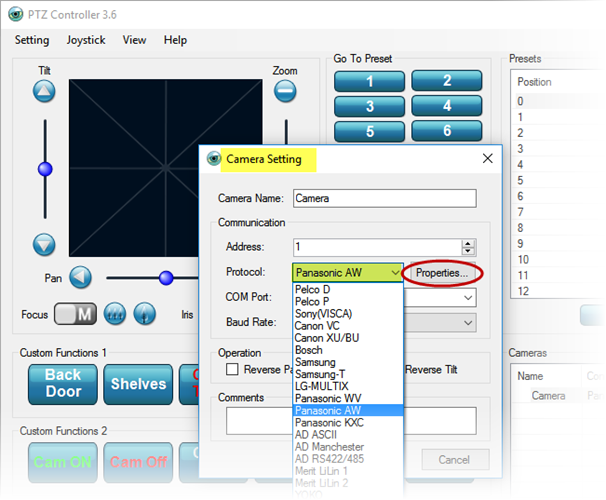606x500 pixels.
Task: Click the Cam ON button
Action: click(x=63, y=462)
